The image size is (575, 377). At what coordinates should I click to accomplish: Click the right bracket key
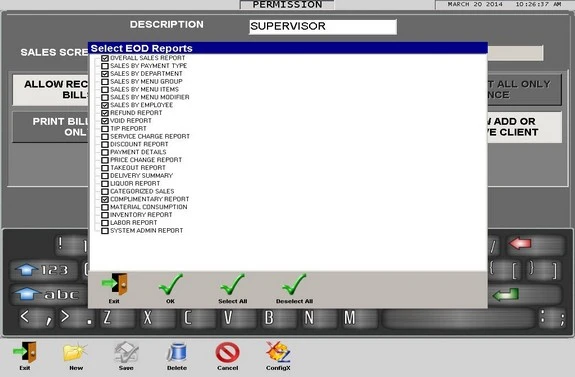point(544,271)
